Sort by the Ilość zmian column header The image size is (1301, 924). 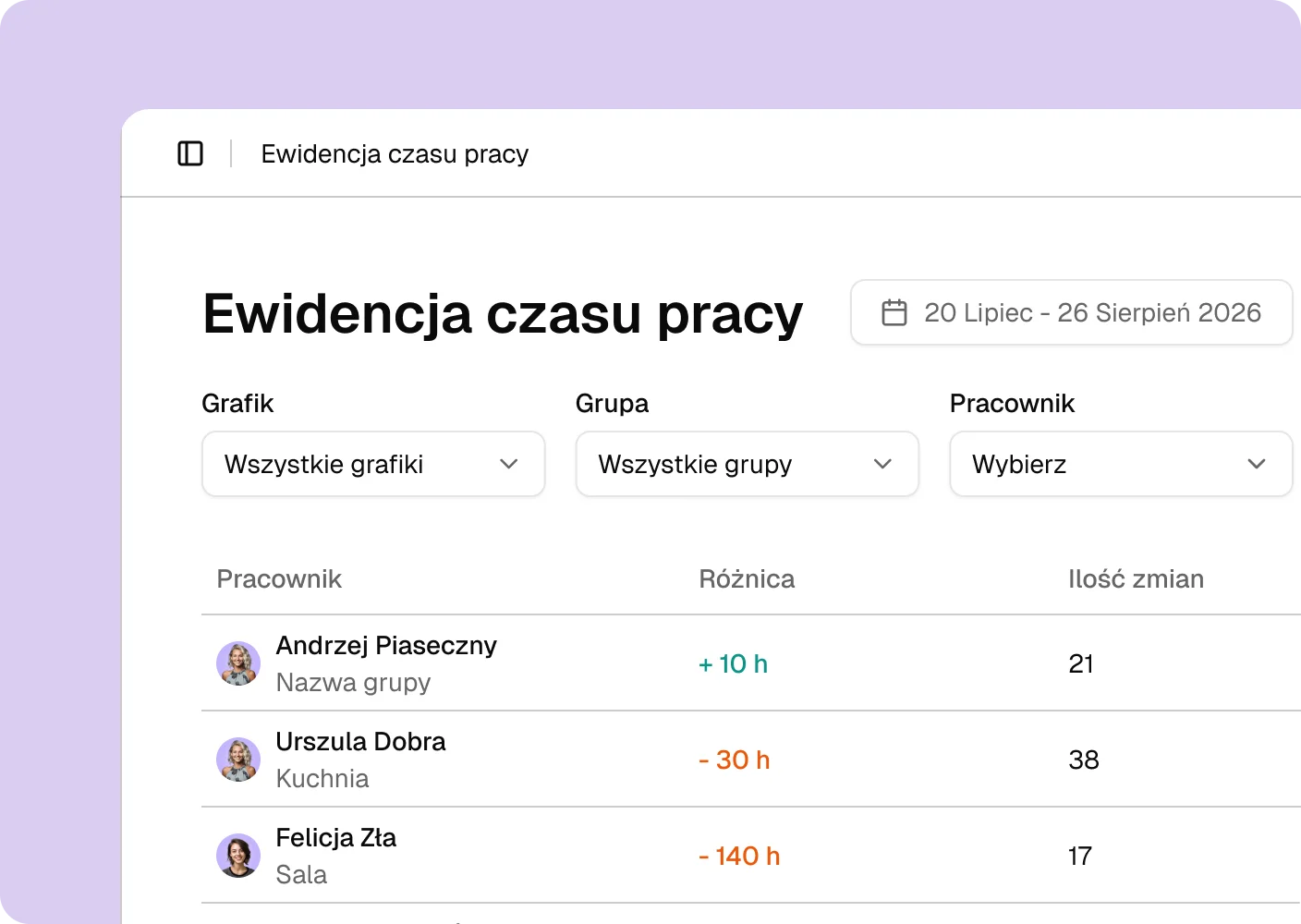coord(1136,579)
